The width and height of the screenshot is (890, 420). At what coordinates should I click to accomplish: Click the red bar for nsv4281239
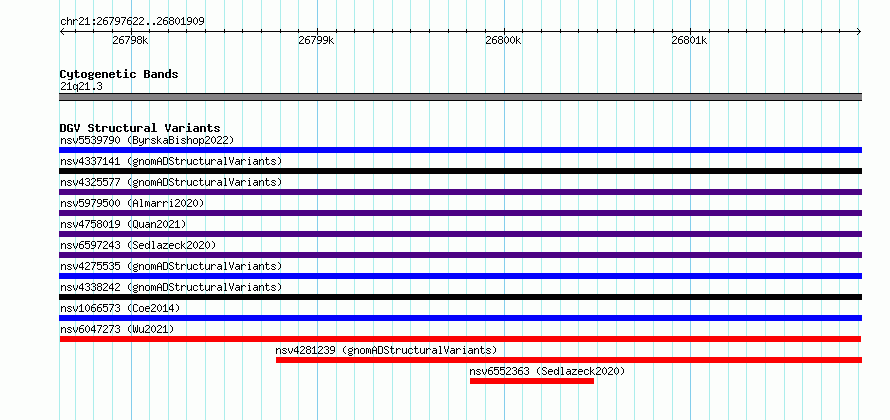tap(569, 360)
